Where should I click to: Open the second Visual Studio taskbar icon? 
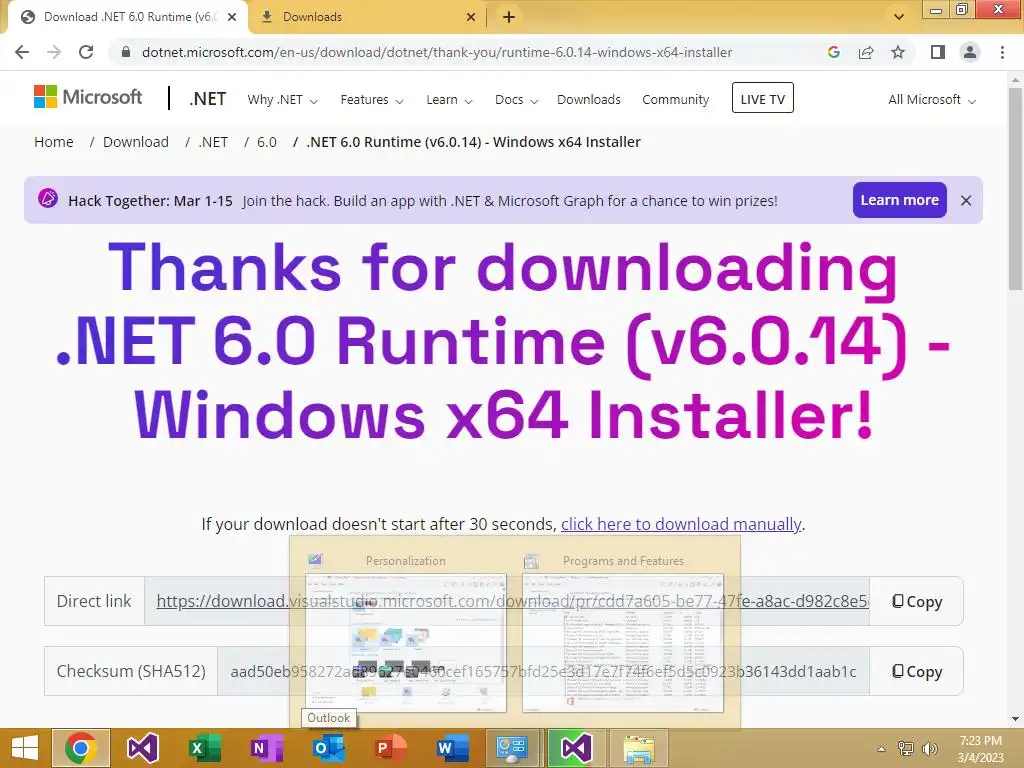tap(575, 748)
